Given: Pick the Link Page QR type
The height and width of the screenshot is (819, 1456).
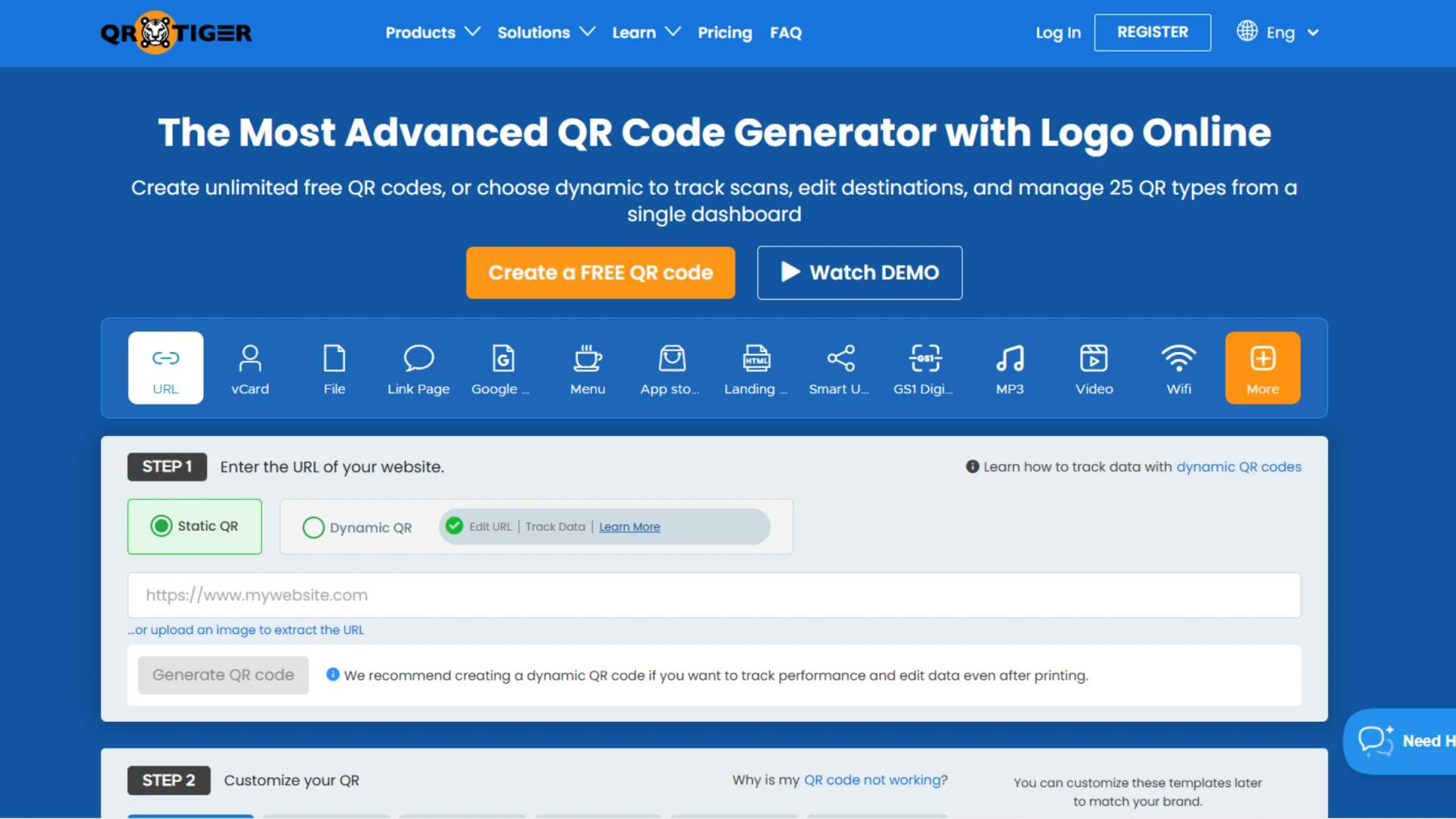Looking at the screenshot, I should (419, 368).
